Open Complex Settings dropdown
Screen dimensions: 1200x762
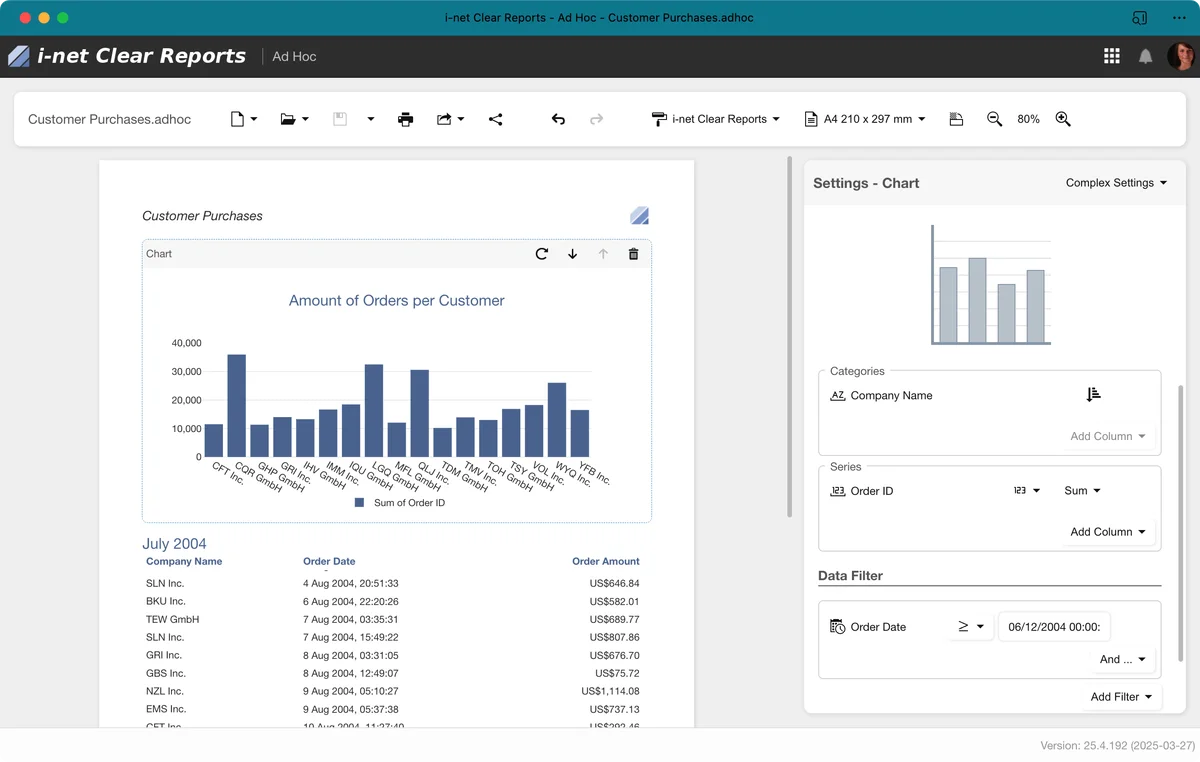click(x=1116, y=183)
